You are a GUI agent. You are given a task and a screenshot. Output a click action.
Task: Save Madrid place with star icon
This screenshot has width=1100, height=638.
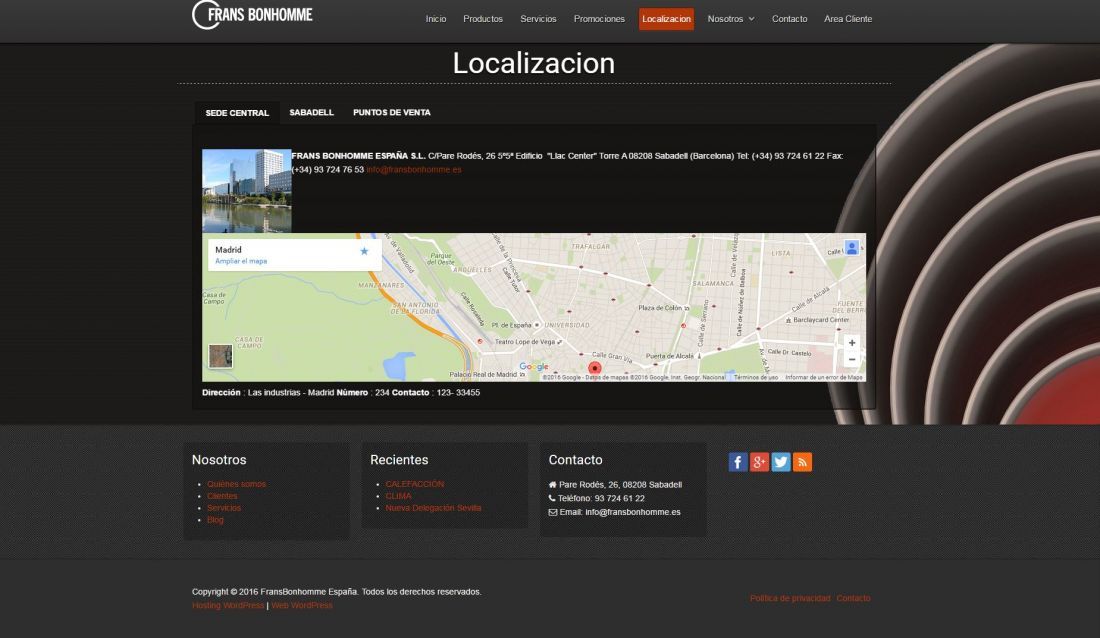tap(364, 251)
